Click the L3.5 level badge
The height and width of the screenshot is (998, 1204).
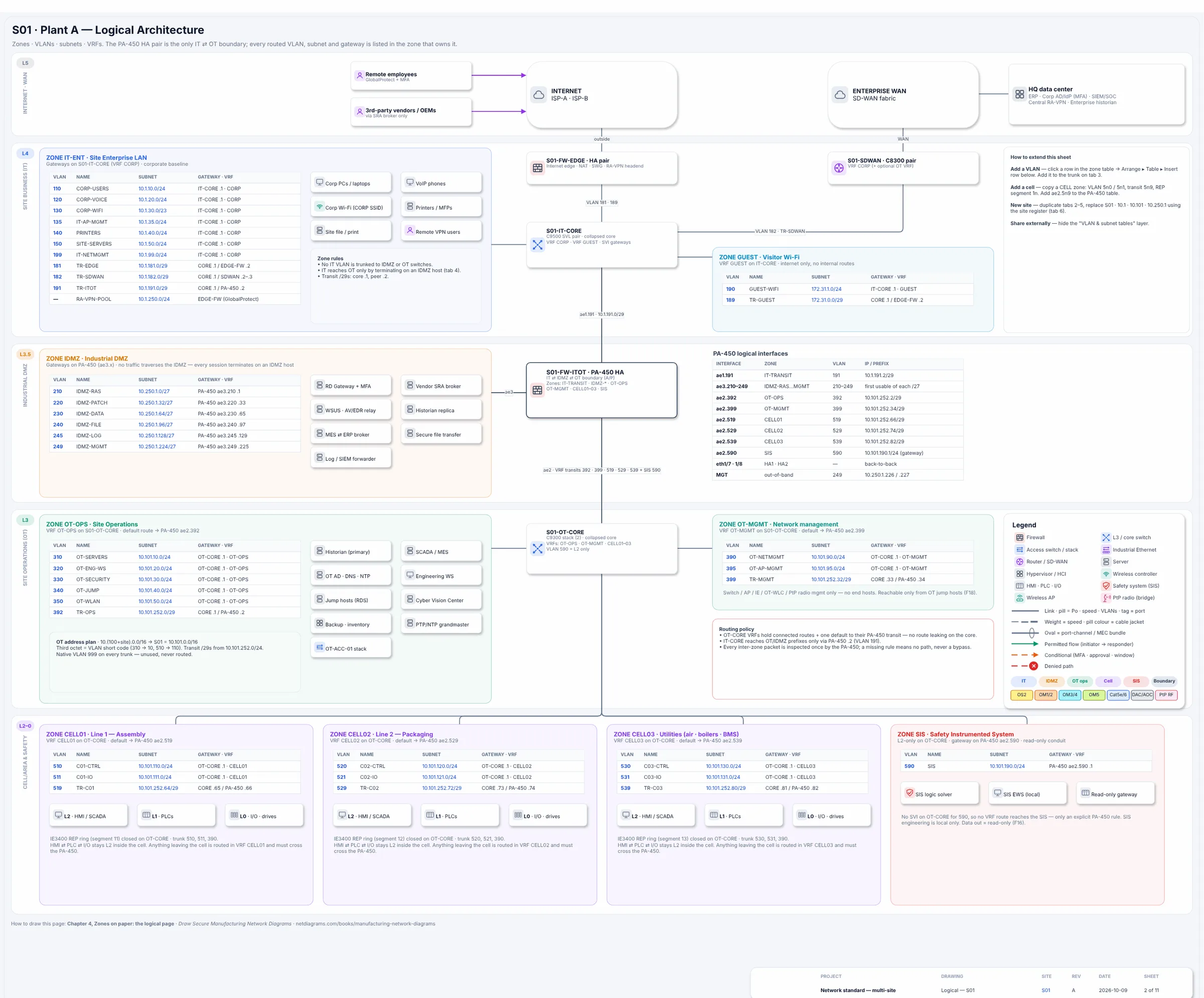25,354
